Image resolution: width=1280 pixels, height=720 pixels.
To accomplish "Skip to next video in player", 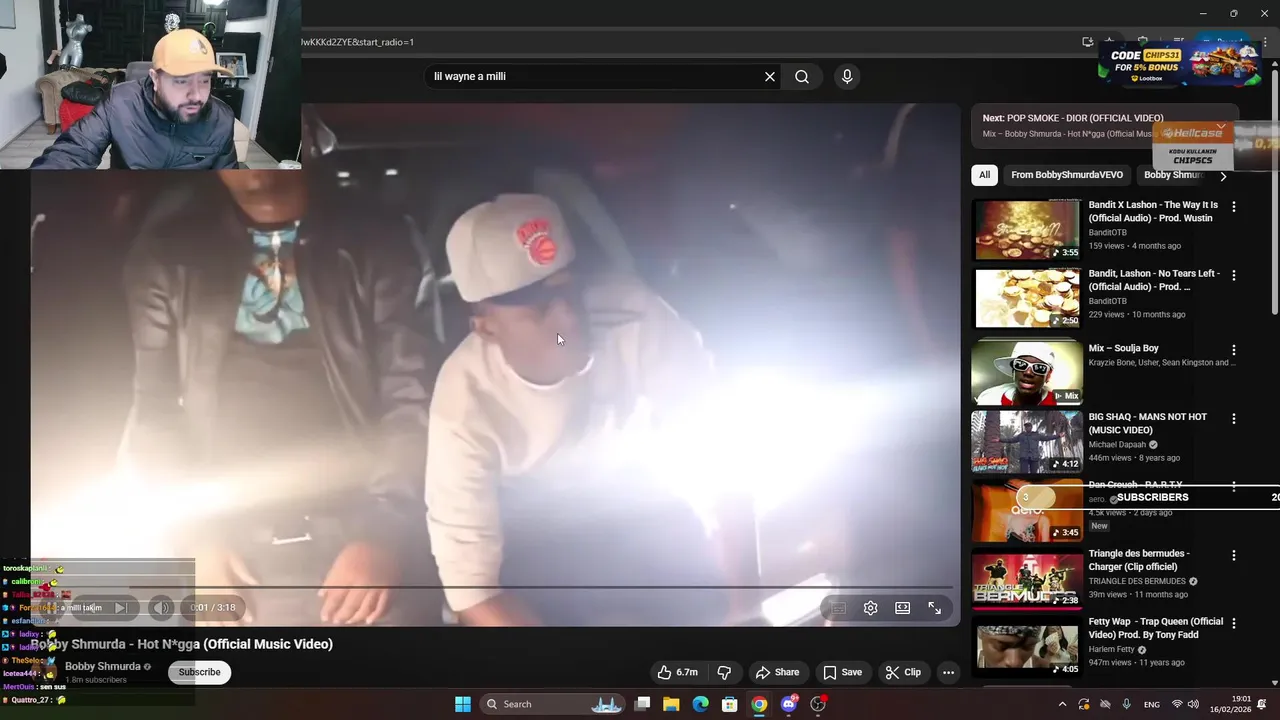I will 120,607.
